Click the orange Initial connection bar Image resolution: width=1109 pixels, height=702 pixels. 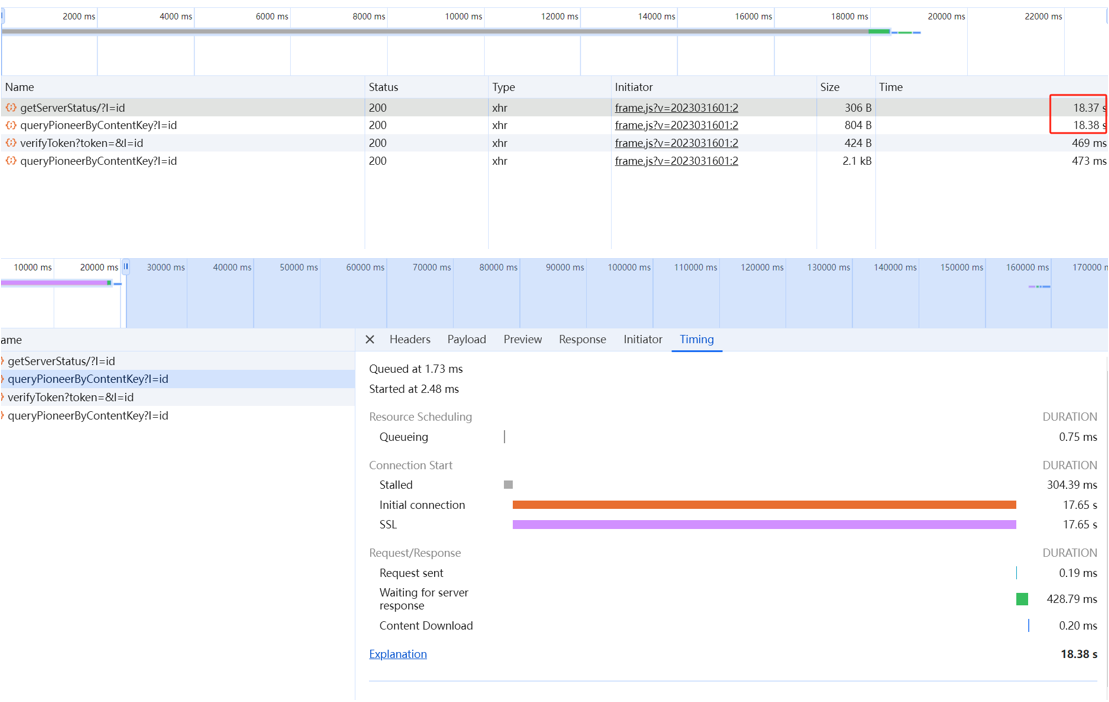tap(764, 505)
